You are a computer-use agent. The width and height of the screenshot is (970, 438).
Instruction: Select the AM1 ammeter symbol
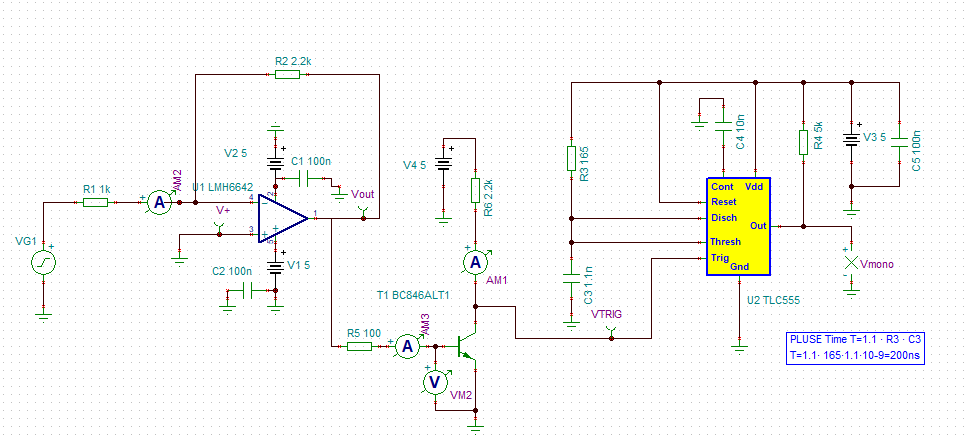(476, 262)
